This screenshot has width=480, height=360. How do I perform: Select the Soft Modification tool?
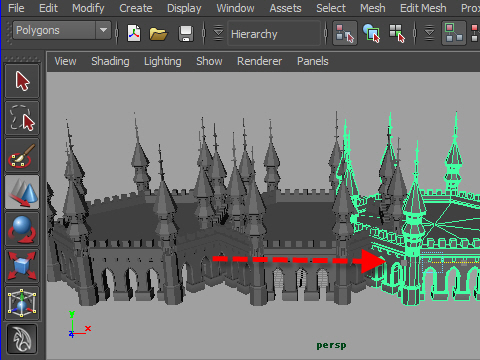22,339
